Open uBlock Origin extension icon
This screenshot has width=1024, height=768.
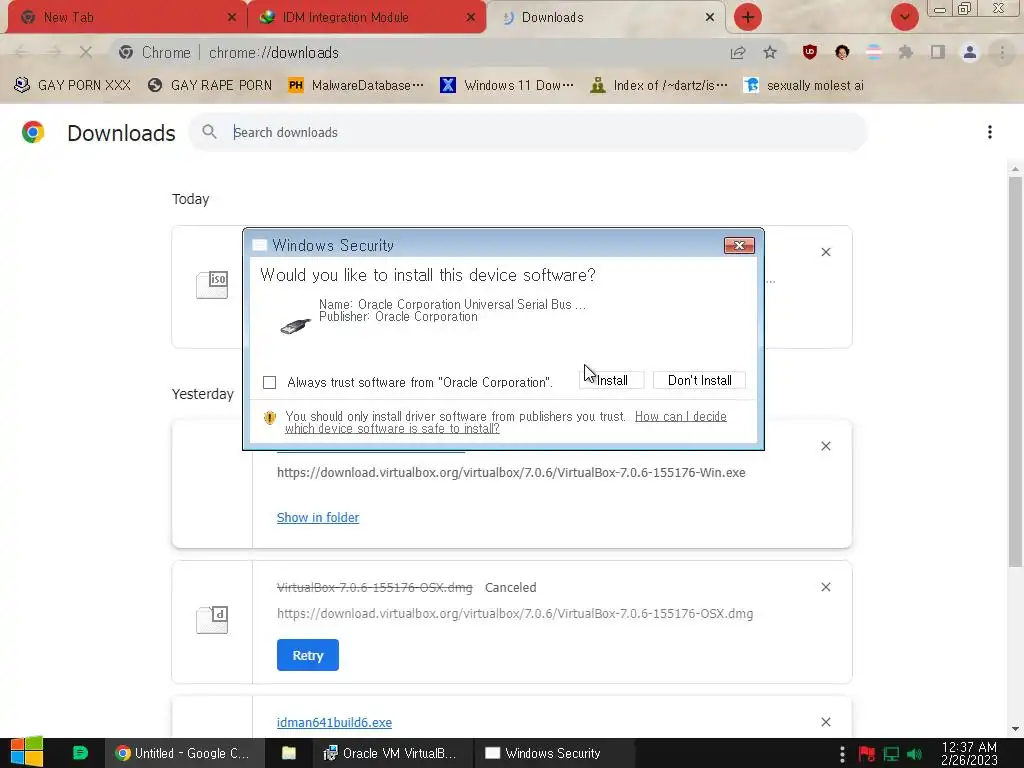pyautogui.click(x=810, y=52)
